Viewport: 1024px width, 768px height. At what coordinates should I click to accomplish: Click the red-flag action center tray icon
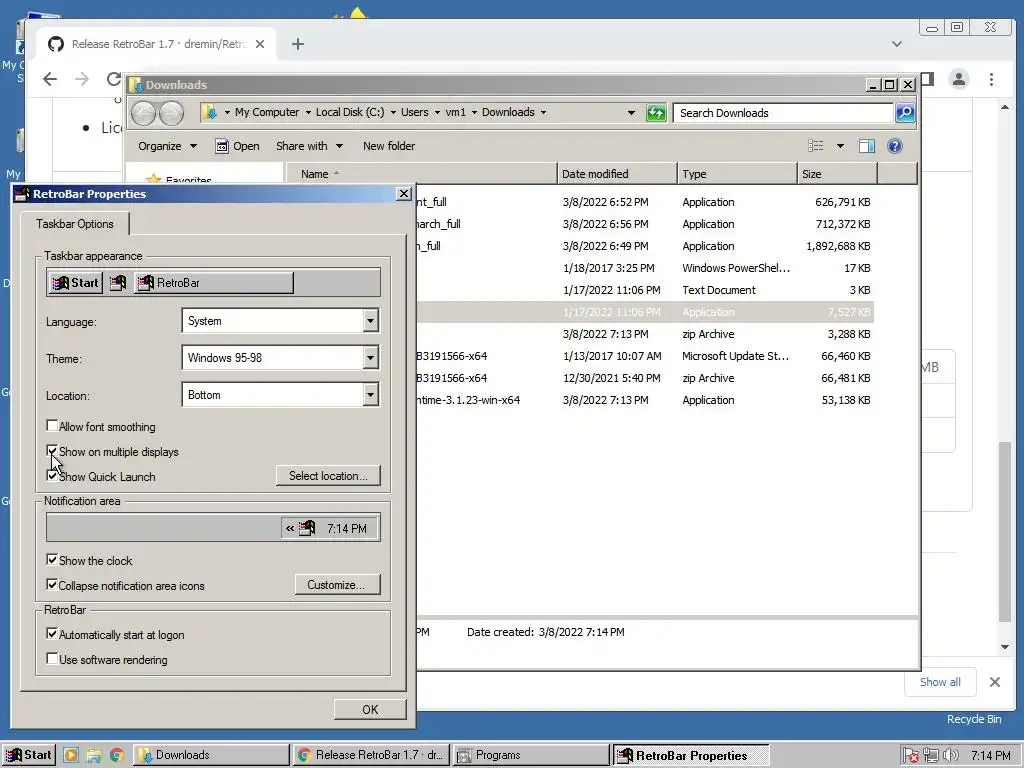(x=912, y=756)
